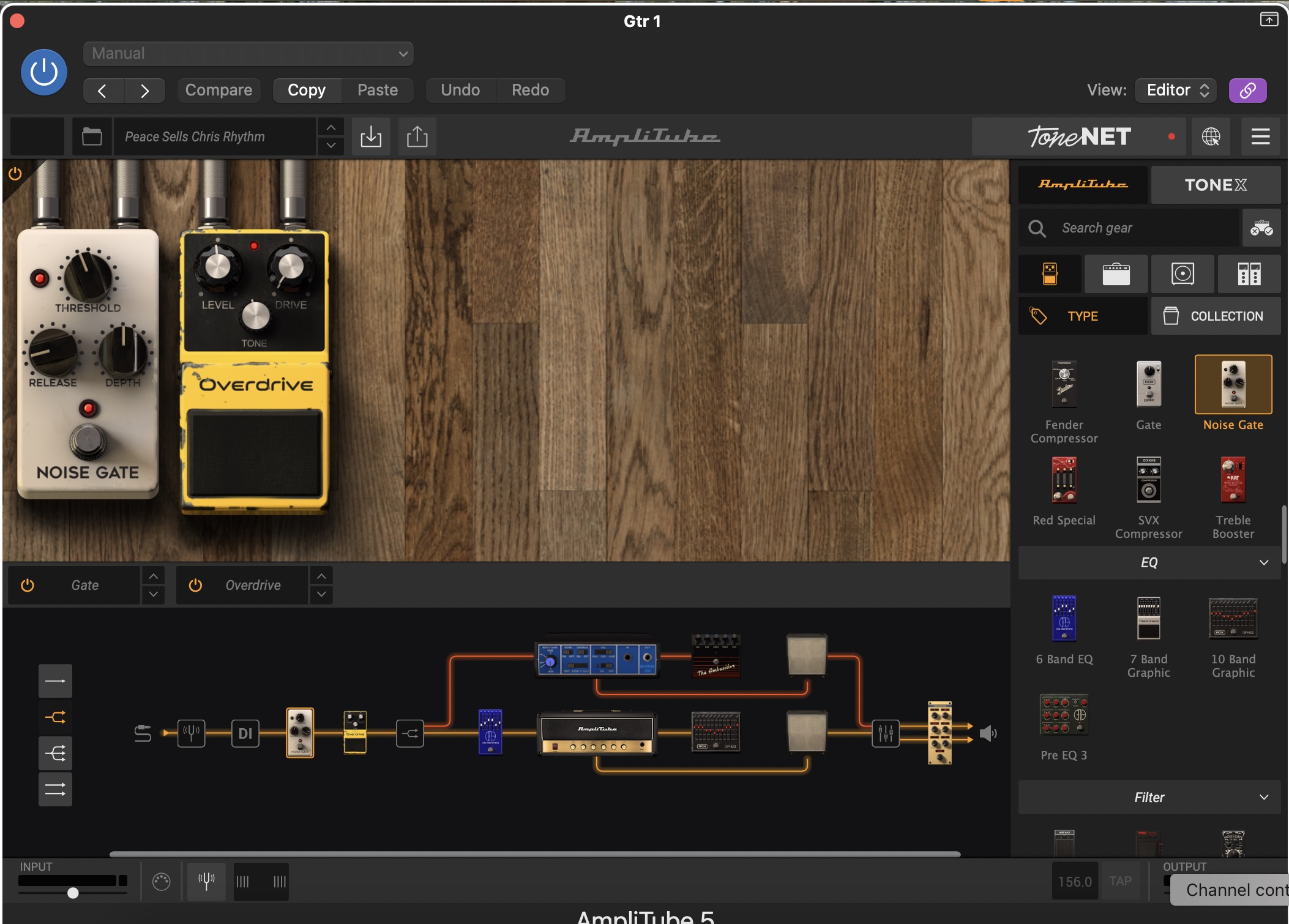Image resolution: width=1289 pixels, height=924 pixels.
Task: Click the Undo button
Action: (460, 90)
